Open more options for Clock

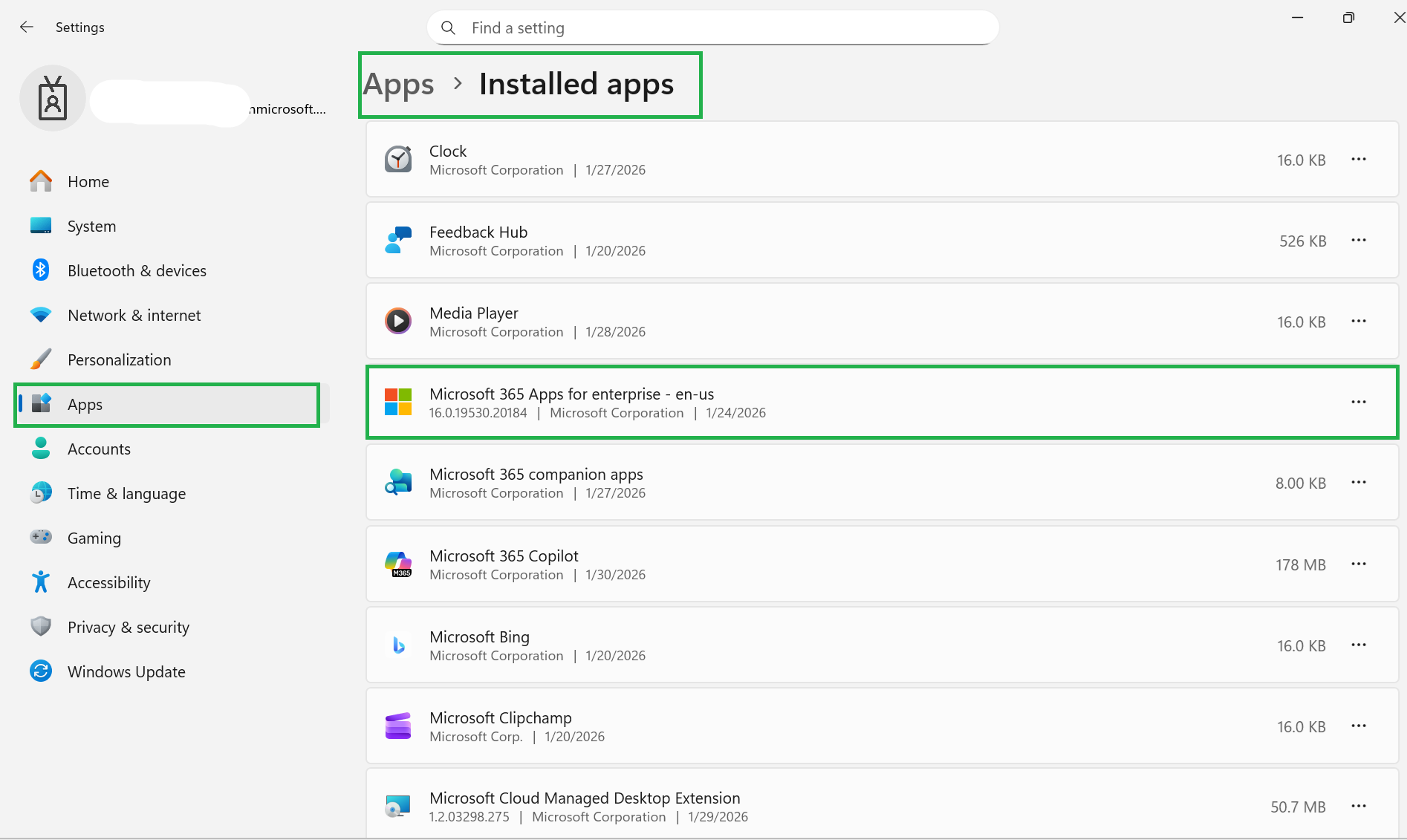(1359, 159)
